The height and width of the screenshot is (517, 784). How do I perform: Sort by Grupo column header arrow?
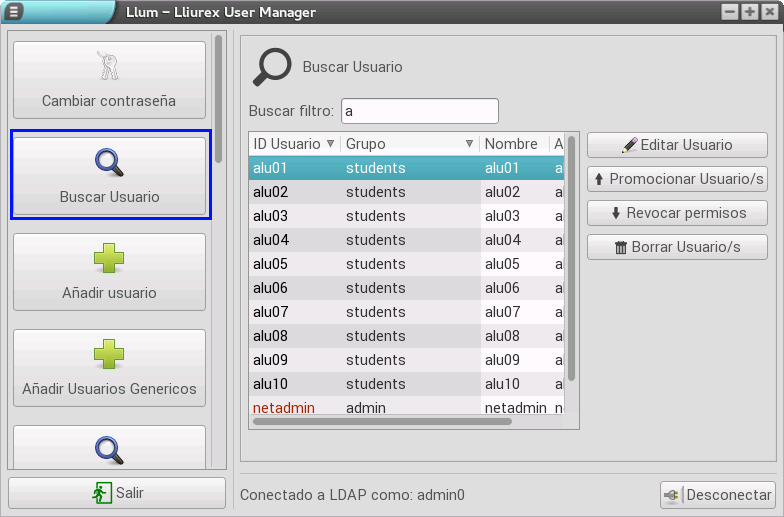pyautogui.click(x=469, y=144)
